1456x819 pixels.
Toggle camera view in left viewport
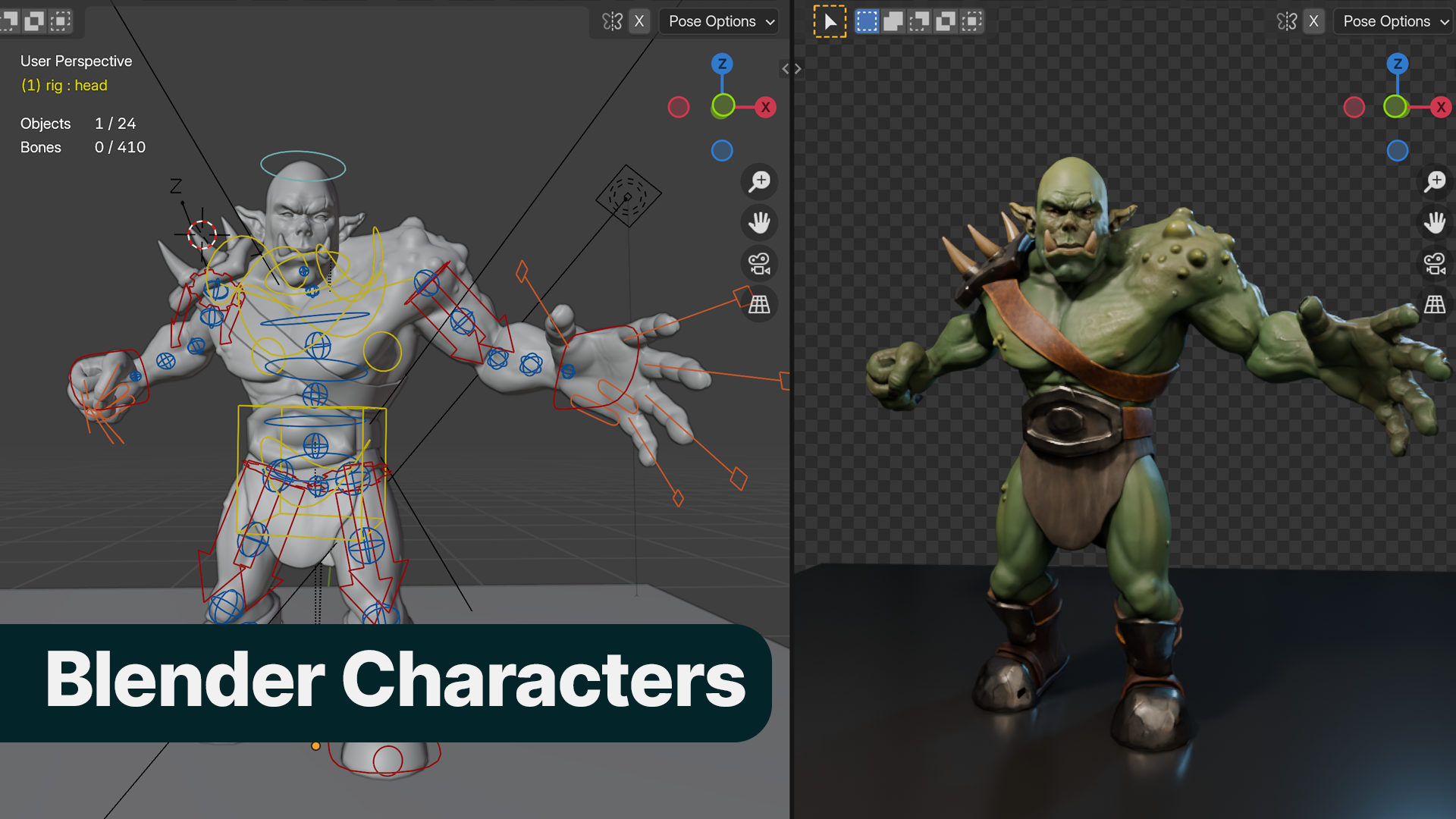[x=759, y=263]
